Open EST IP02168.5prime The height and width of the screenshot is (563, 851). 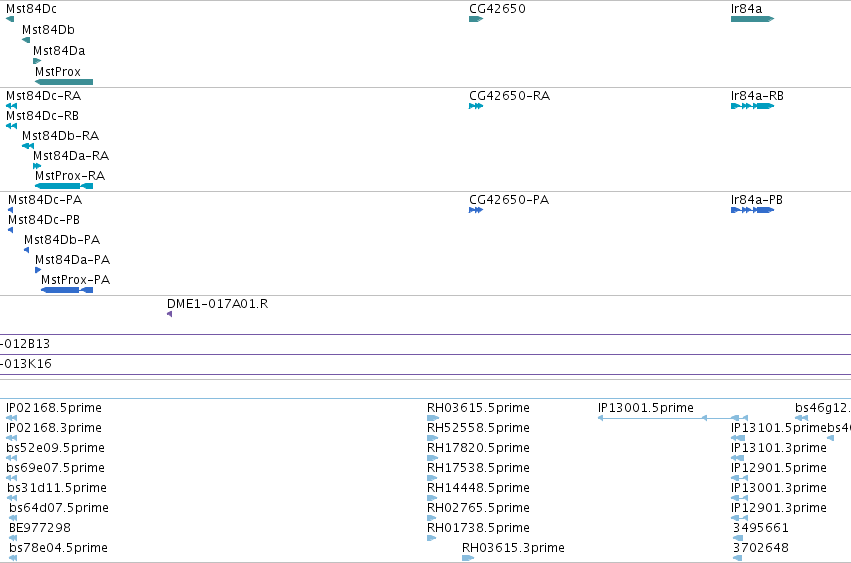54,408
